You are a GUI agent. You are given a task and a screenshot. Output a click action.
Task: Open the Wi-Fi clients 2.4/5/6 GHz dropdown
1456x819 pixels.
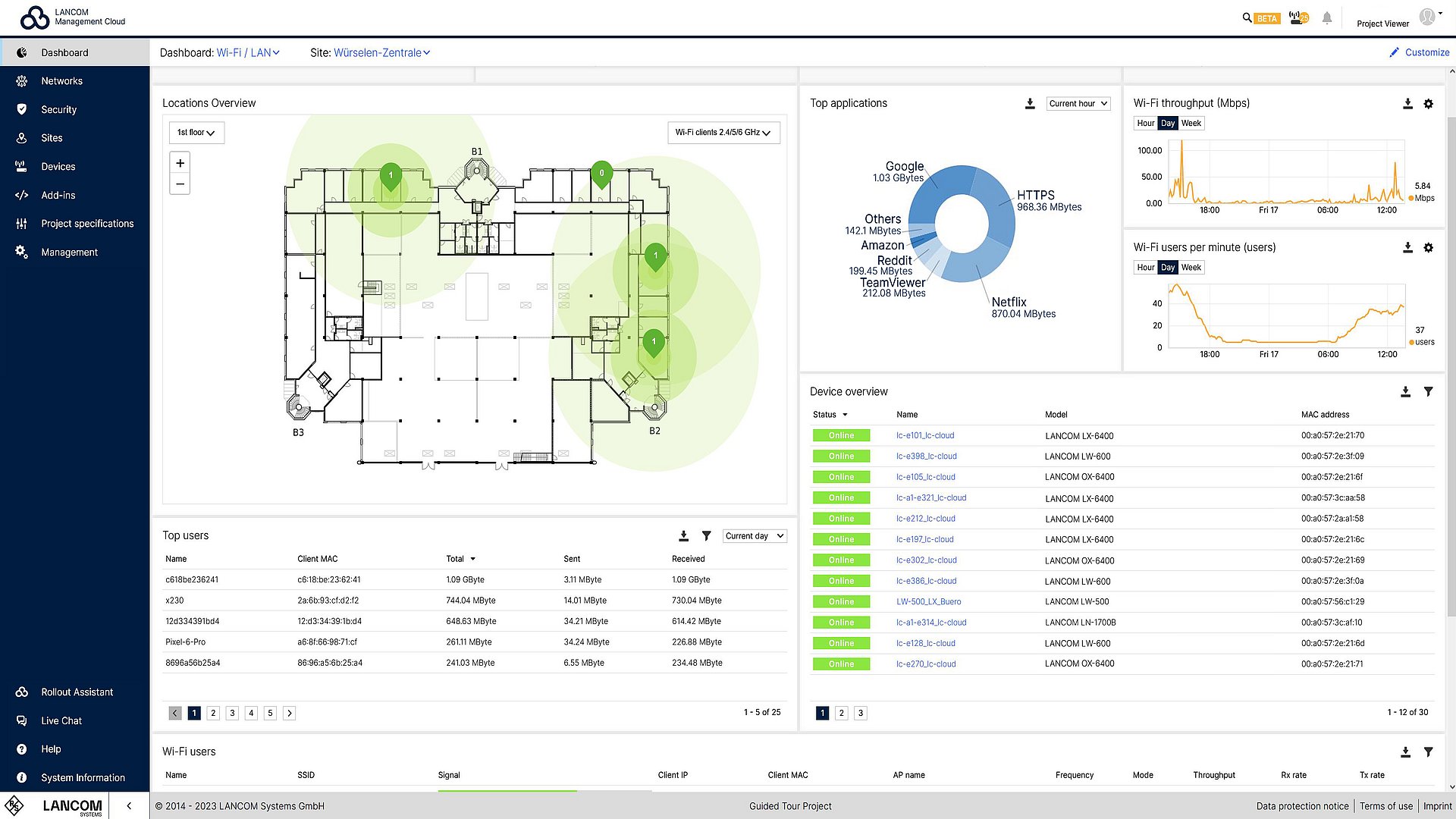723,132
